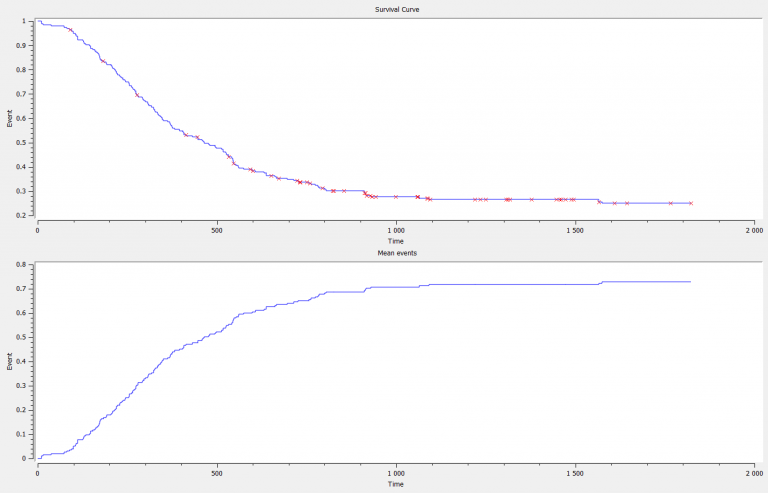Click the Event y-axis label of Mean events

click(11, 361)
